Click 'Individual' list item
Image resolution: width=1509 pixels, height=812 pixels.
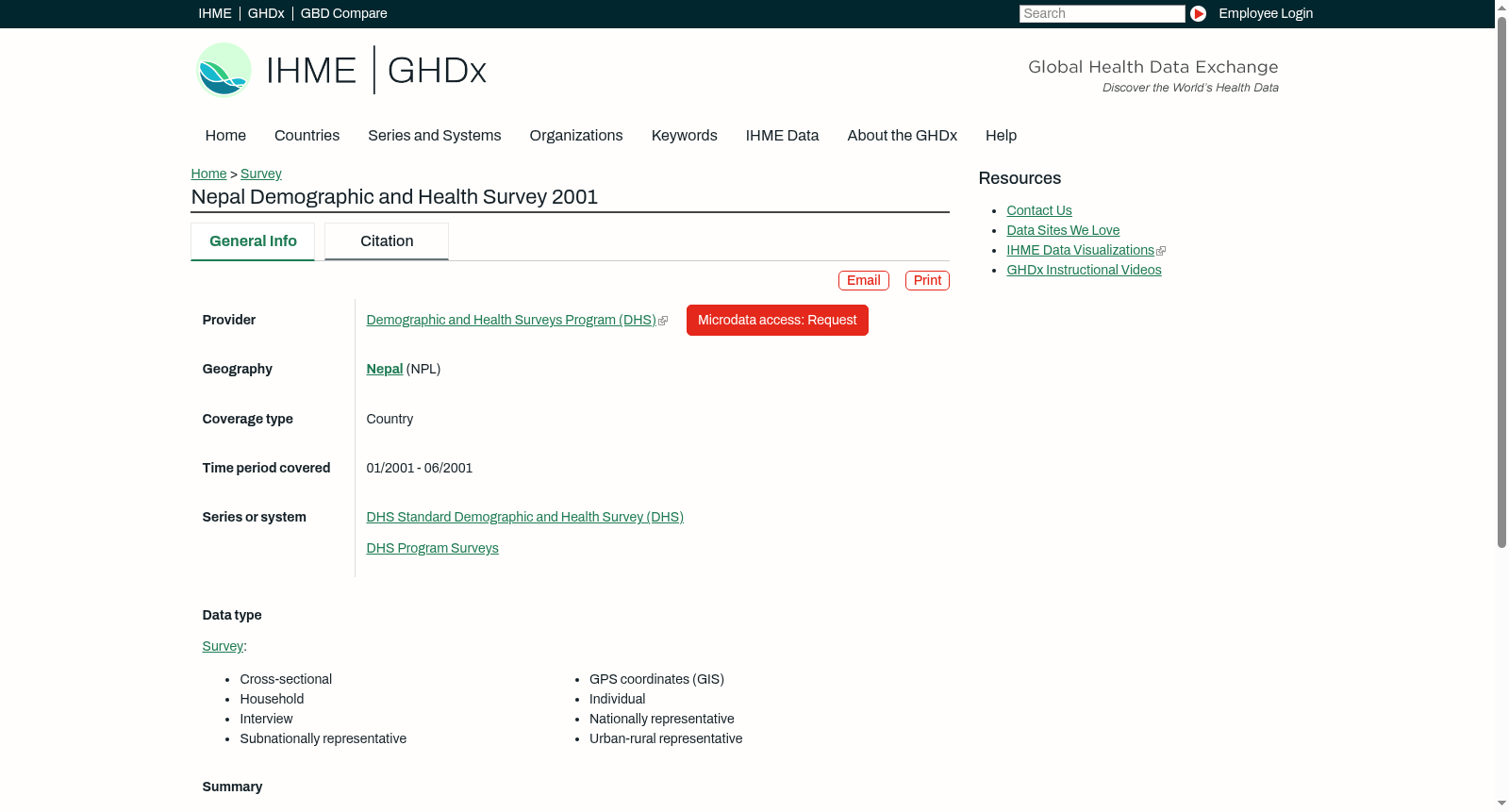click(617, 699)
